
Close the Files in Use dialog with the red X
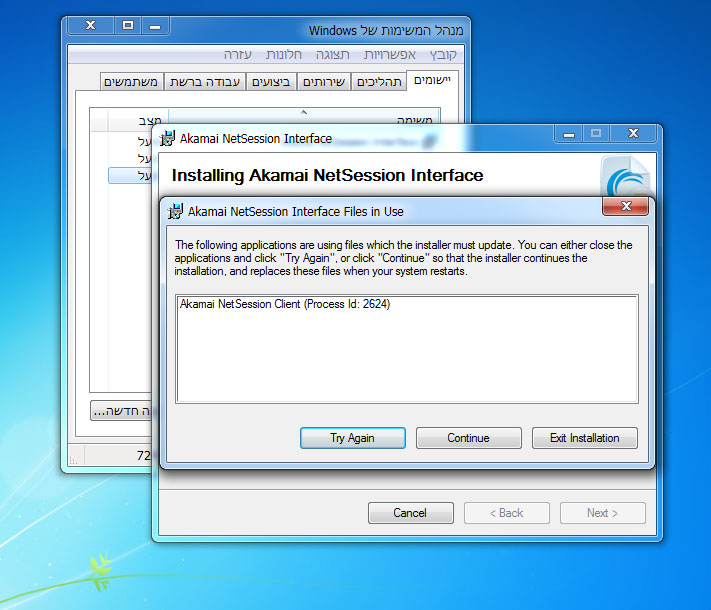tap(625, 206)
